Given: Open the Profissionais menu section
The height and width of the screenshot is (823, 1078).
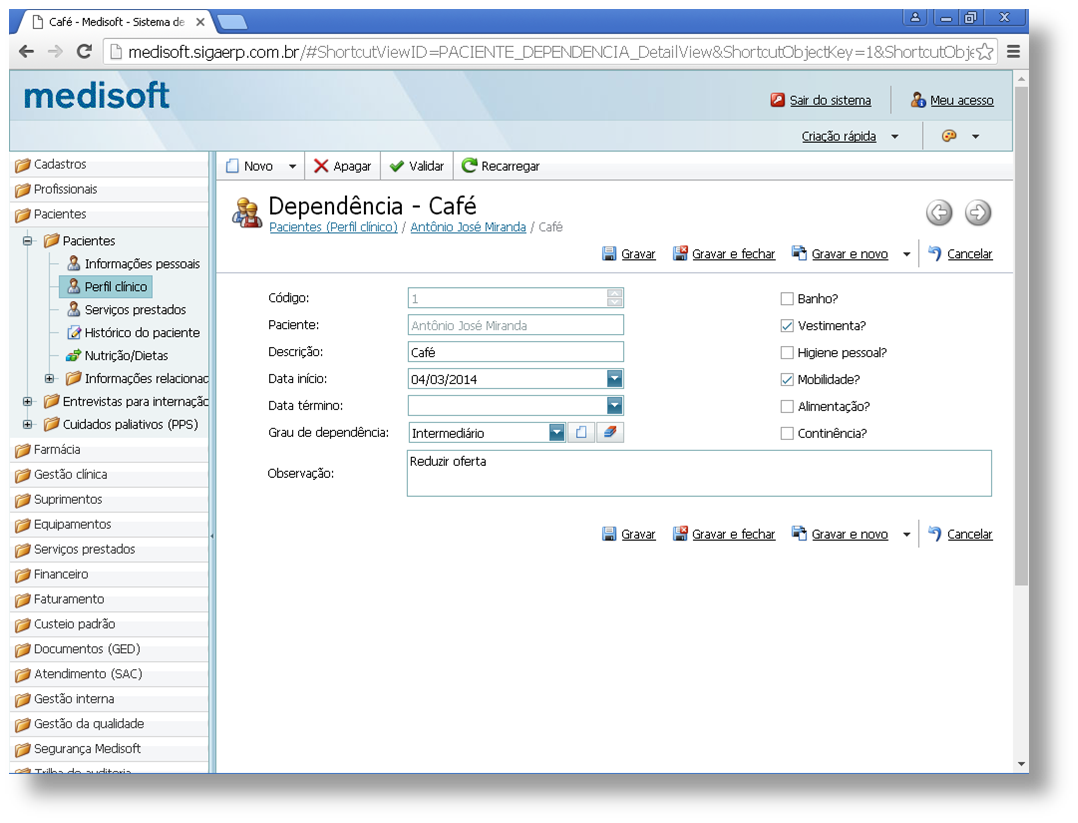Looking at the screenshot, I should (110, 190).
